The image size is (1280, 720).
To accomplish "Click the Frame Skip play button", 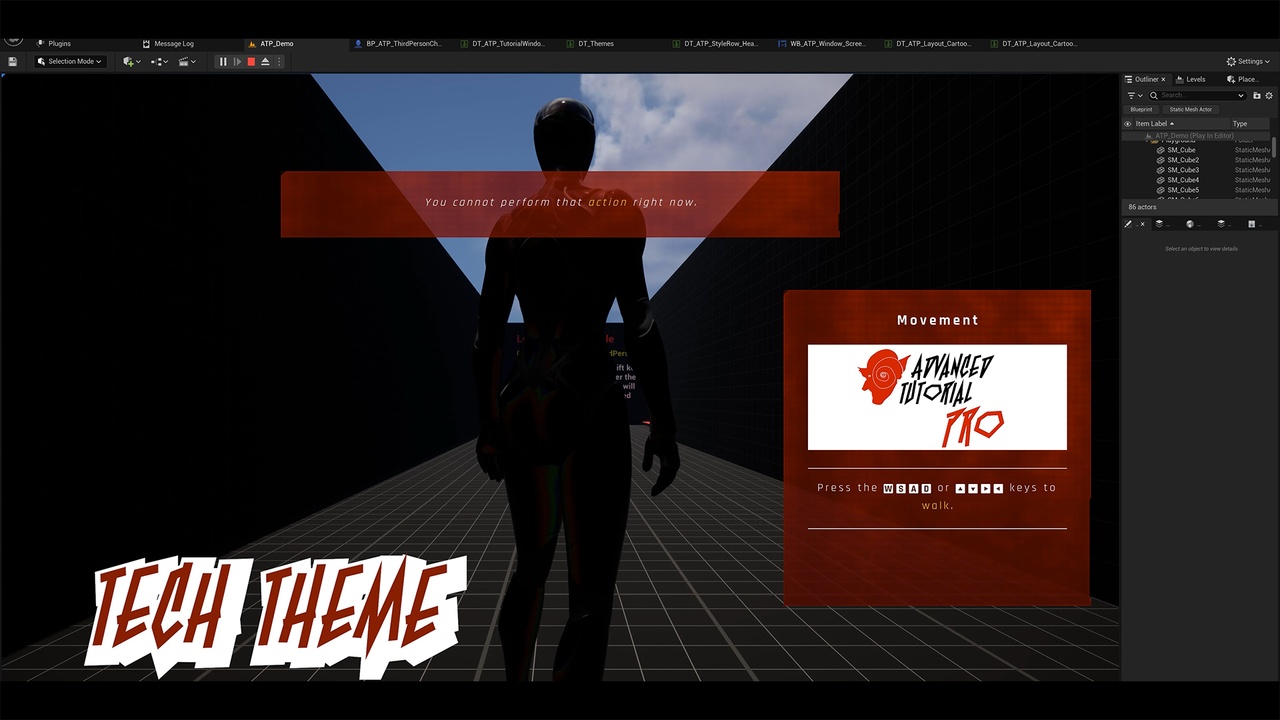I will click(237, 61).
